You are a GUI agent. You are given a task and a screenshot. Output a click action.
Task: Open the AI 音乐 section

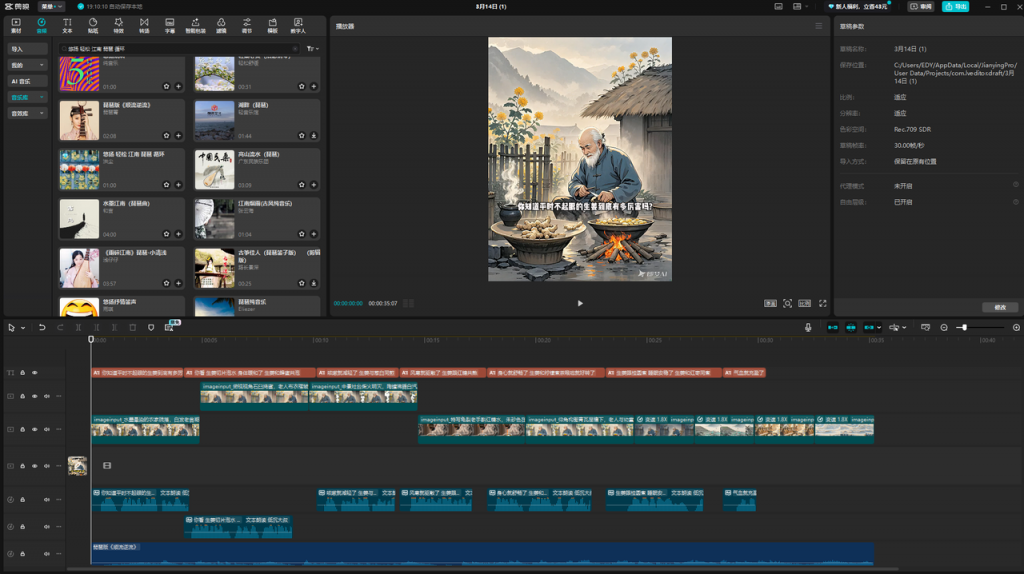[x=27, y=81]
